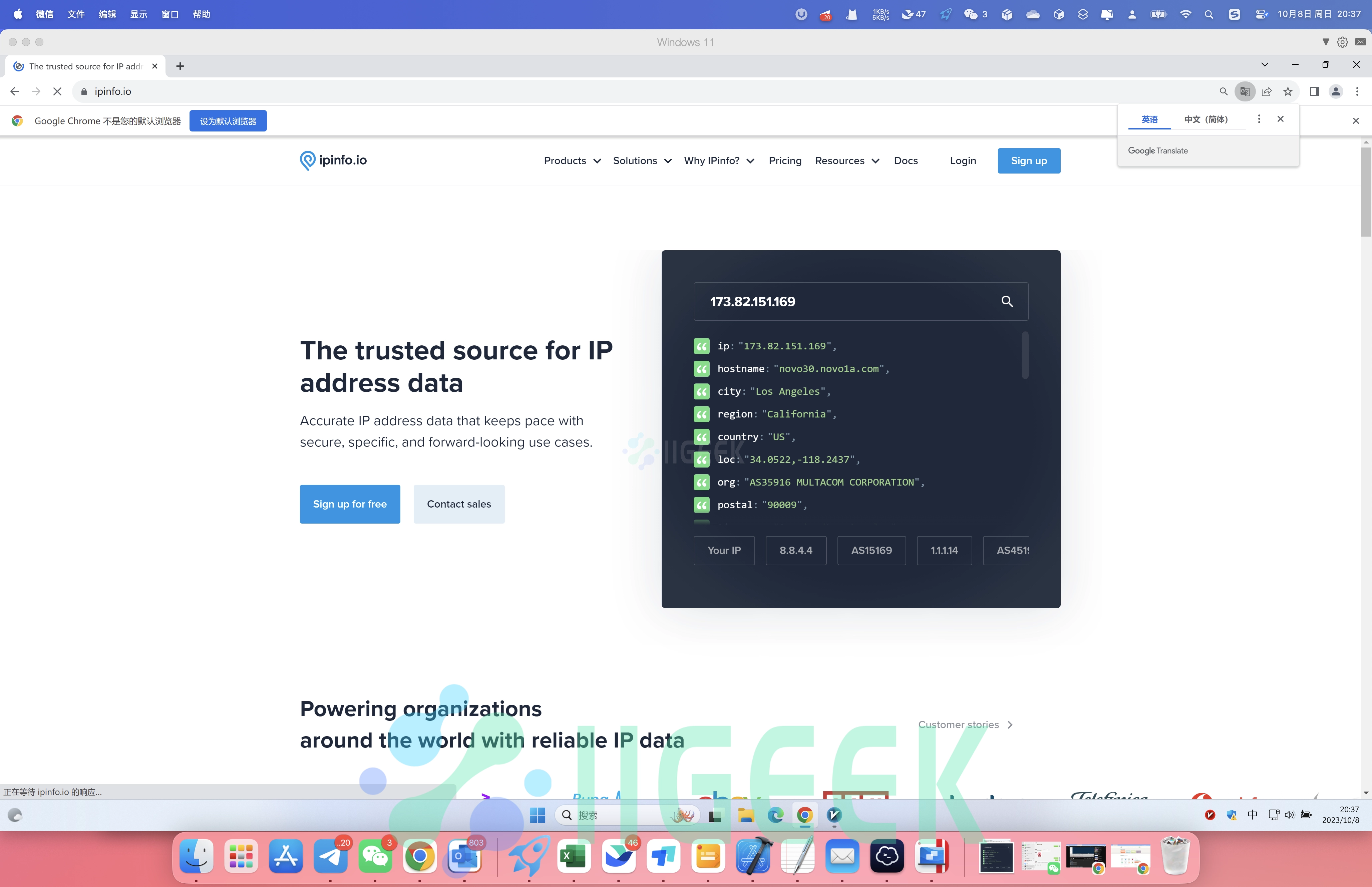Click the Contact sales button
The width and height of the screenshot is (1372, 887).
pyautogui.click(x=458, y=503)
